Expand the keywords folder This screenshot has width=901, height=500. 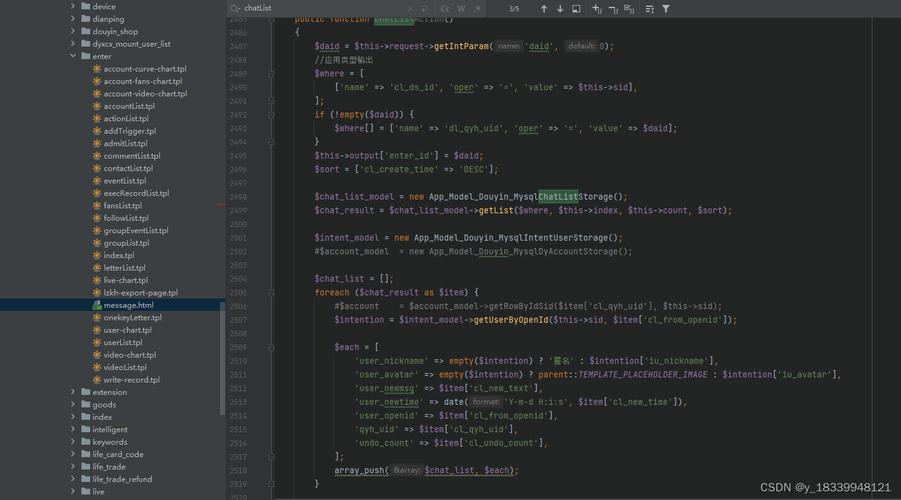click(73, 442)
